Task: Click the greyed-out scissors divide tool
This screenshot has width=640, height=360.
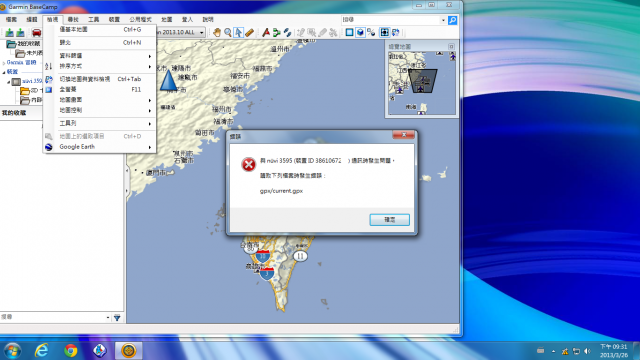Action: [x=333, y=32]
